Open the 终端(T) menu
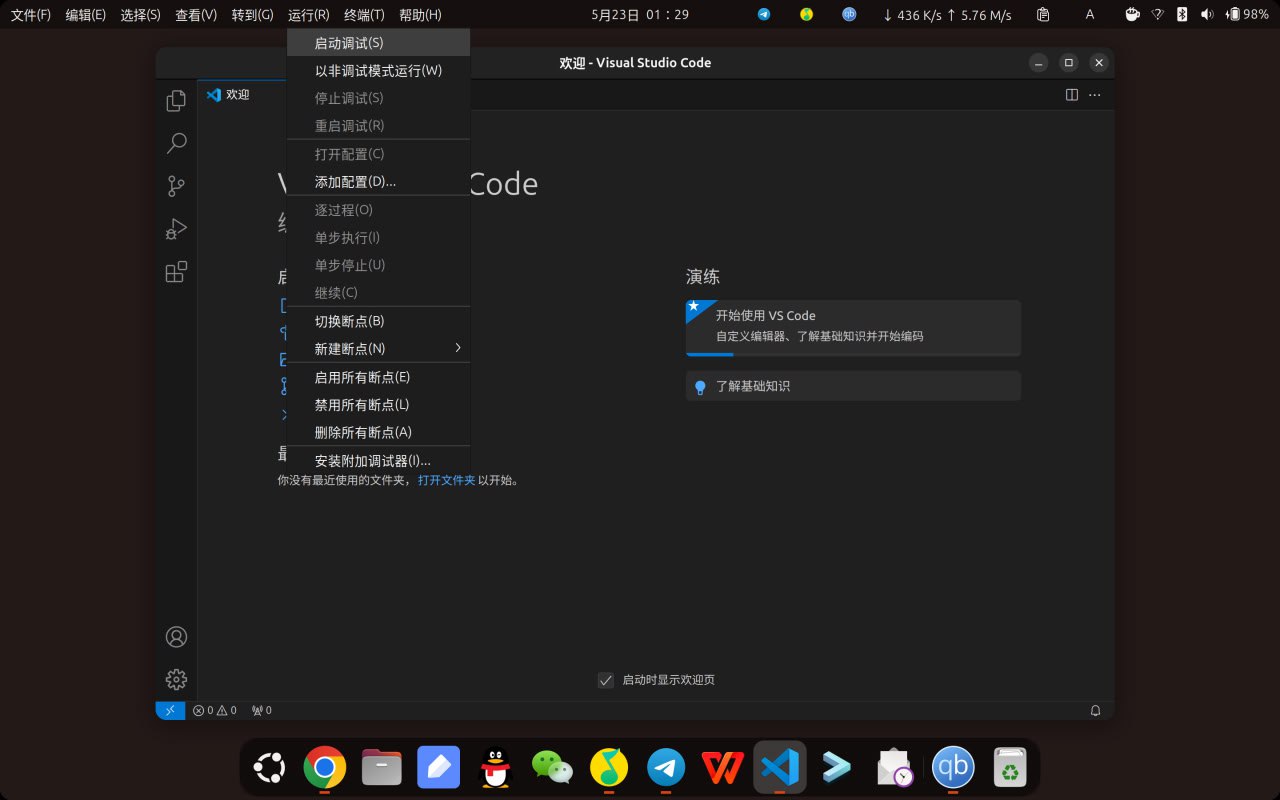The width and height of the screenshot is (1280, 800). pos(364,15)
